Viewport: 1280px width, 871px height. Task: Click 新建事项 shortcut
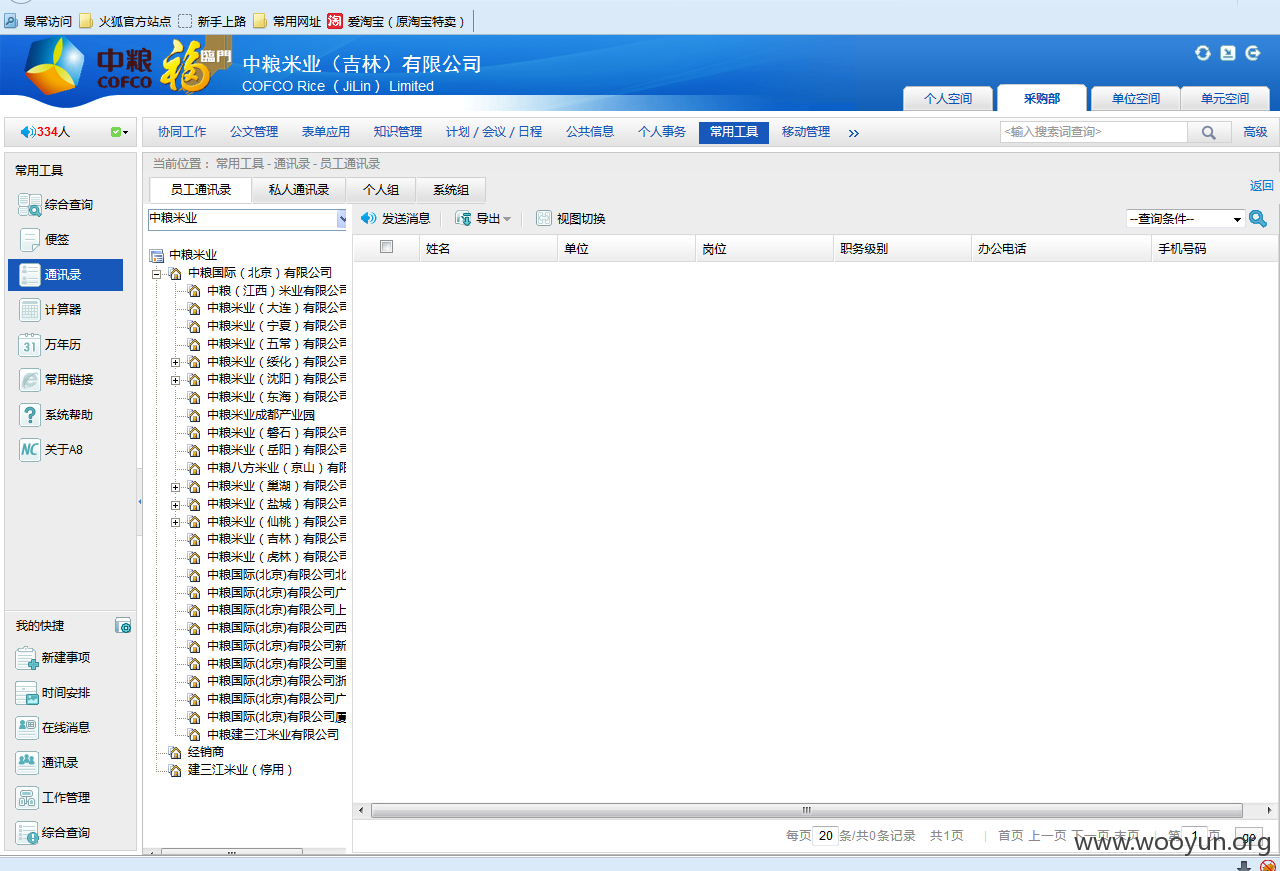(x=53, y=658)
